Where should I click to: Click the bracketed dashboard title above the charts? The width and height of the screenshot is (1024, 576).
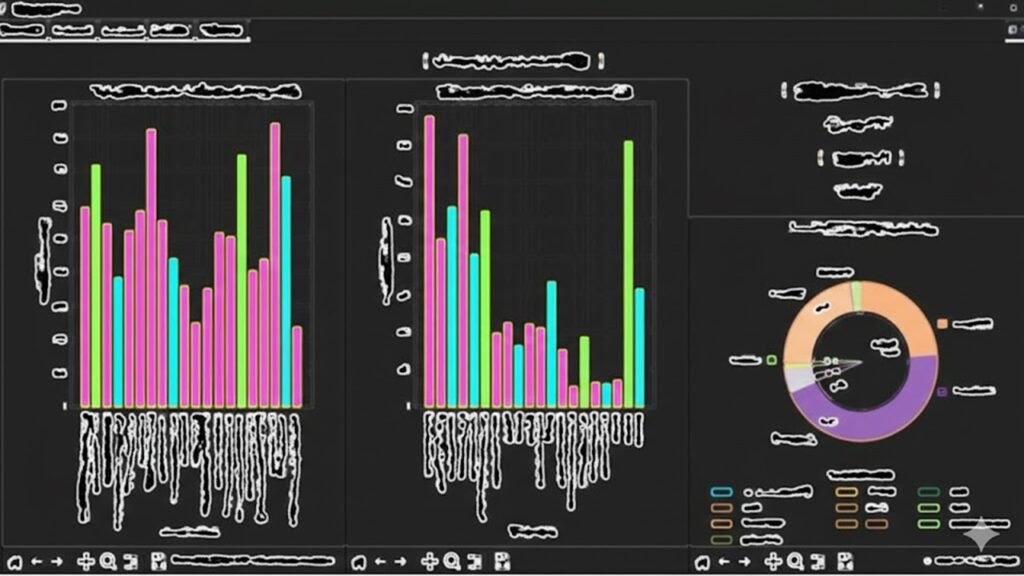(506, 62)
